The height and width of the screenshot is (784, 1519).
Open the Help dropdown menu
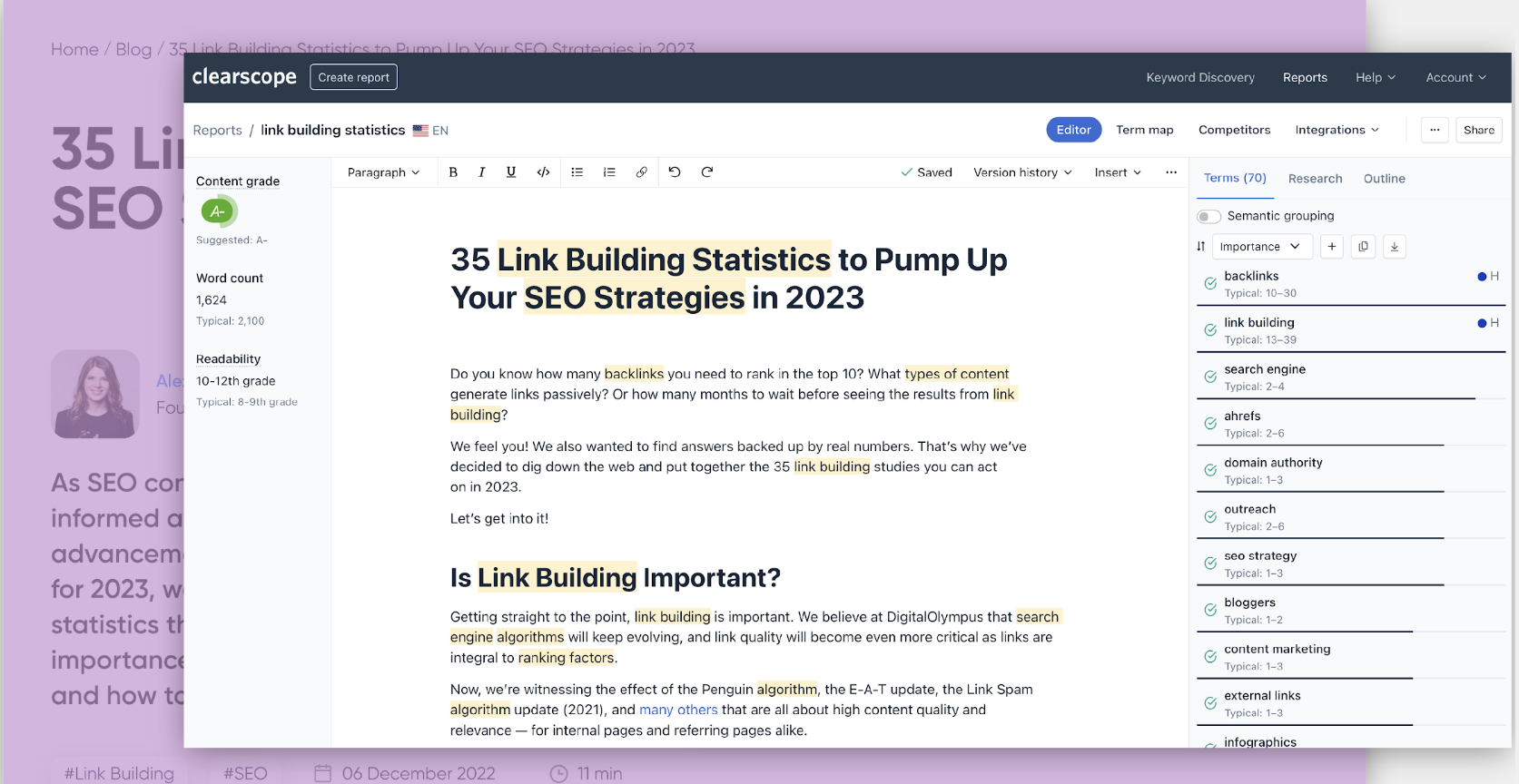point(1376,78)
